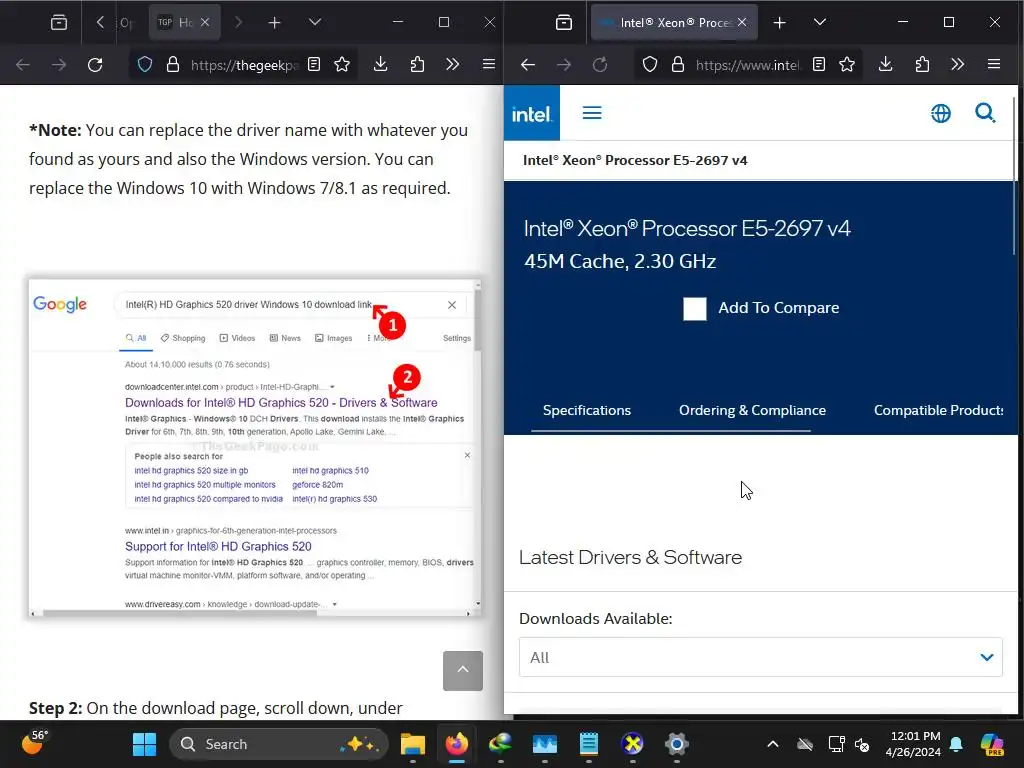Open shield icon in Intel window address bar
Screen dimensions: 1024x768
click(x=650, y=65)
